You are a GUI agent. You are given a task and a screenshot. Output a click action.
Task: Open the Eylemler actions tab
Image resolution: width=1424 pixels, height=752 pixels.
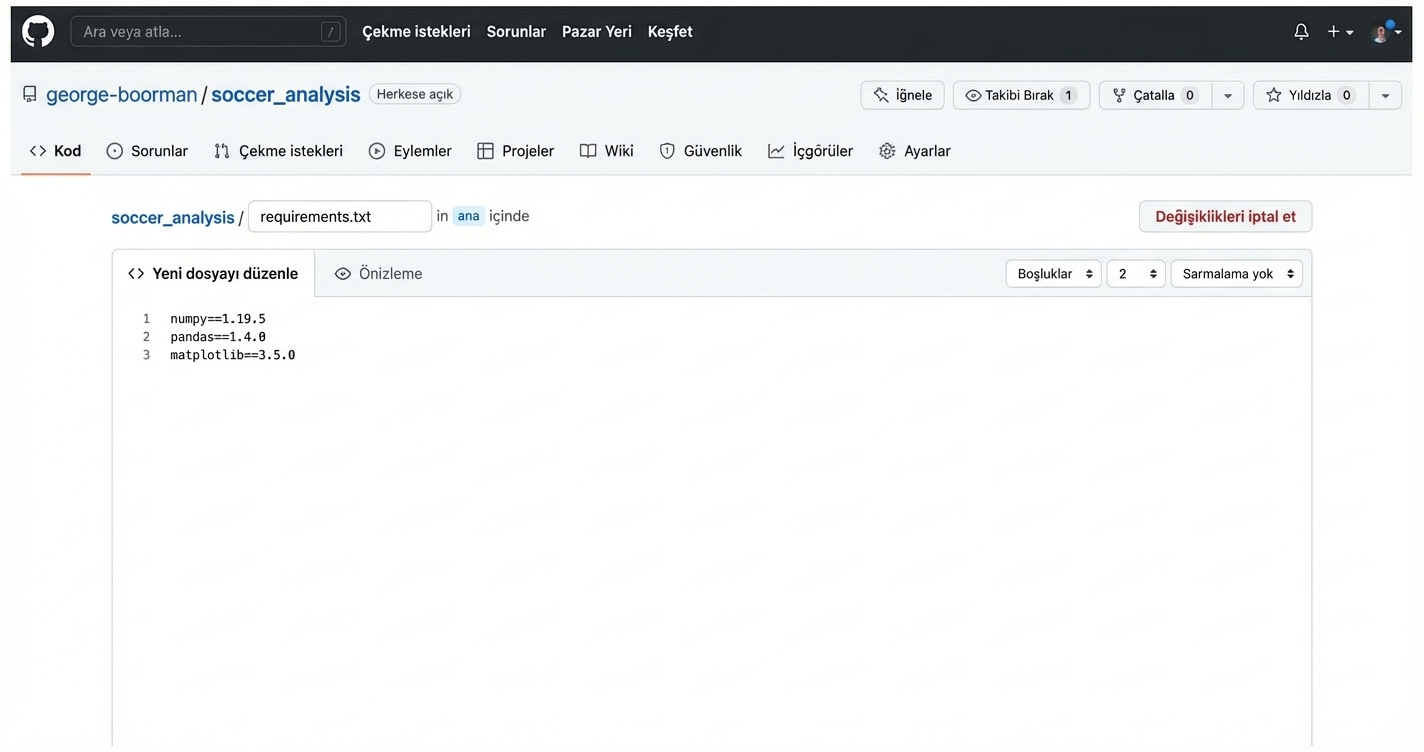[410, 151]
